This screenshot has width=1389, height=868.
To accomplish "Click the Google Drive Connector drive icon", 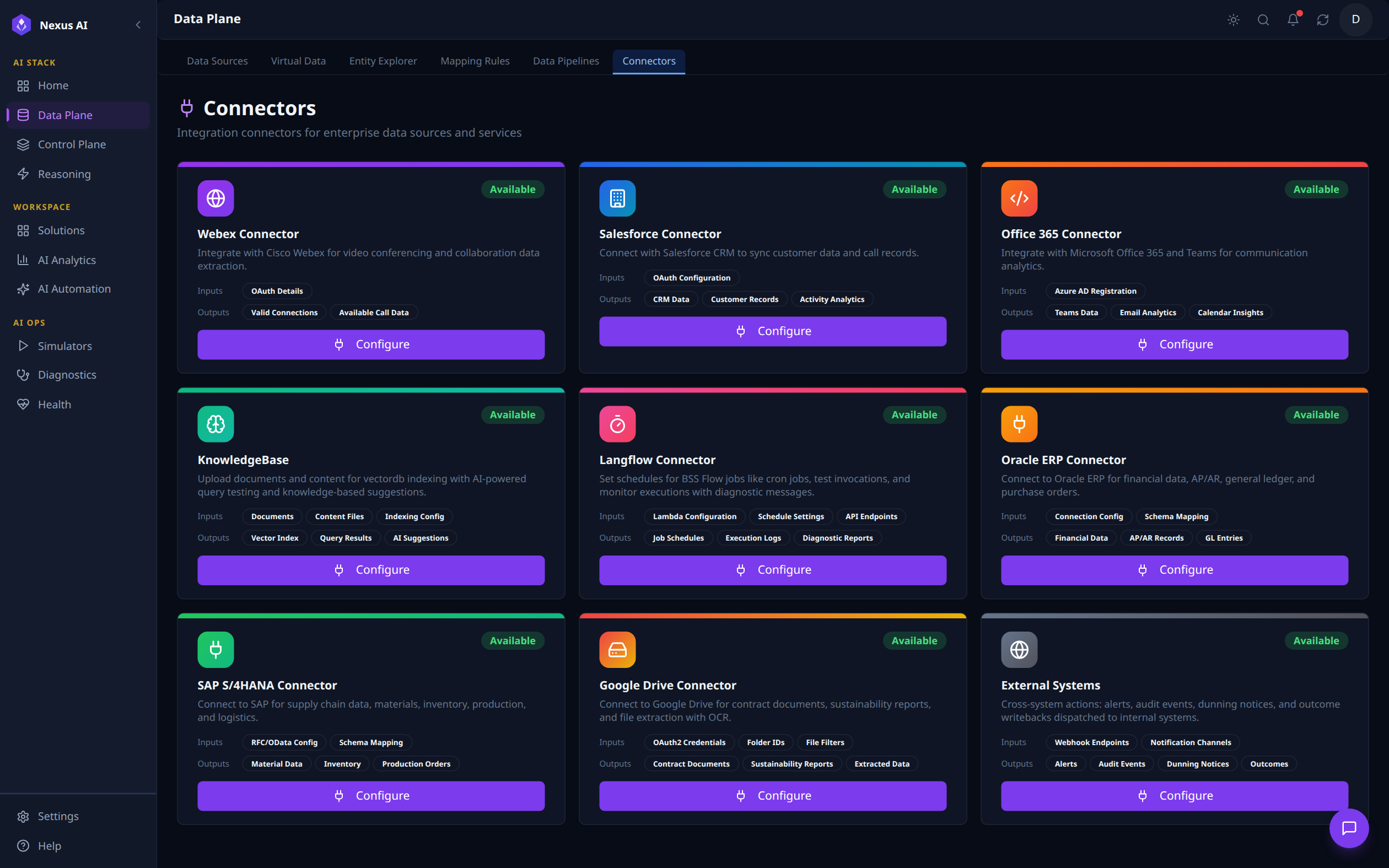I will (x=617, y=650).
